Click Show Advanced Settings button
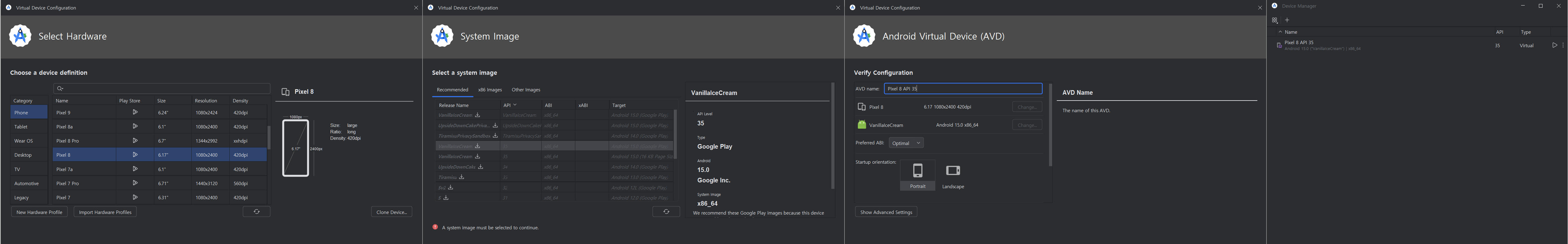This screenshot has height=244, width=1568. coord(886,212)
